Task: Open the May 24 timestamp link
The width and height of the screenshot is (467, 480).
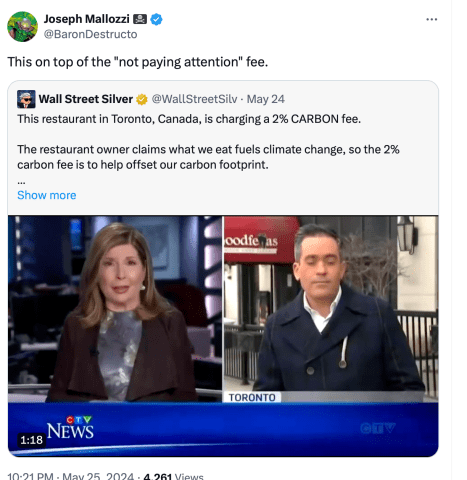Action: (x=265, y=99)
